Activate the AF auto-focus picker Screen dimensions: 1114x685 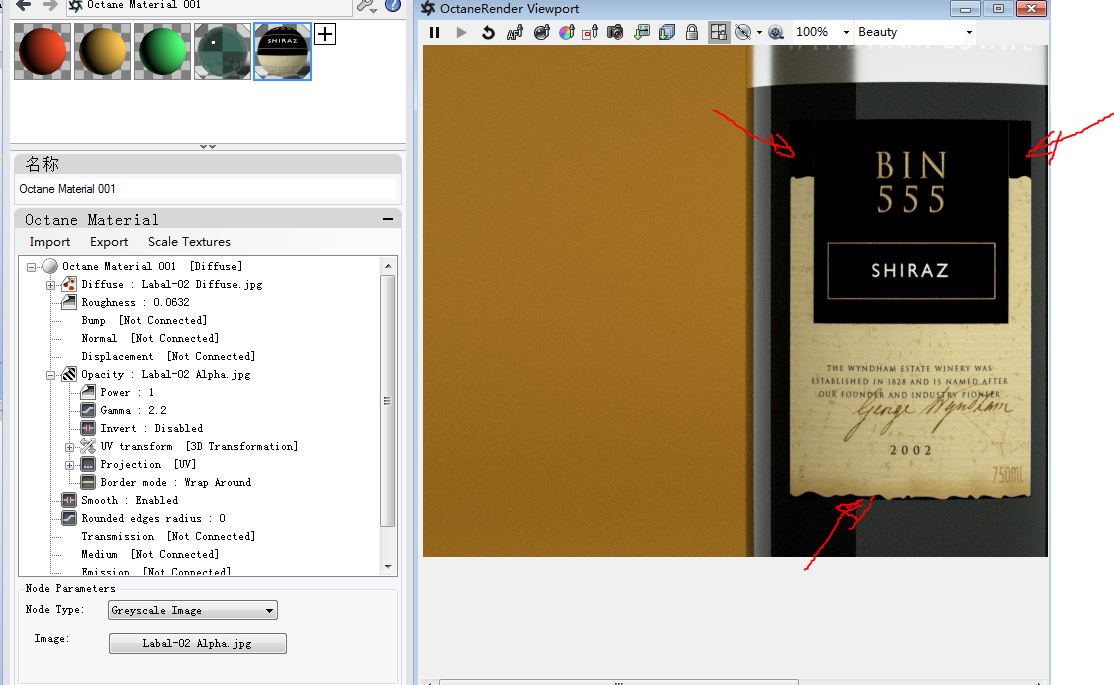pyautogui.click(x=515, y=32)
